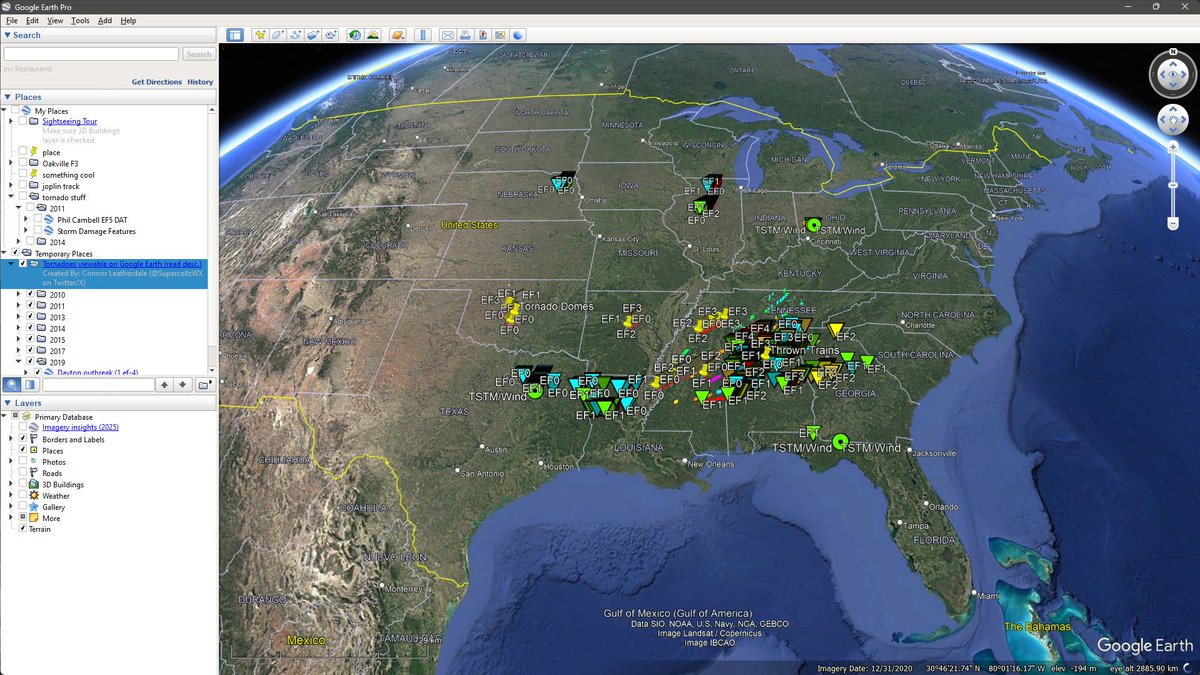Click the zoom out minus button
Screen dimensions: 1200x675
click(x=1172, y=224)
